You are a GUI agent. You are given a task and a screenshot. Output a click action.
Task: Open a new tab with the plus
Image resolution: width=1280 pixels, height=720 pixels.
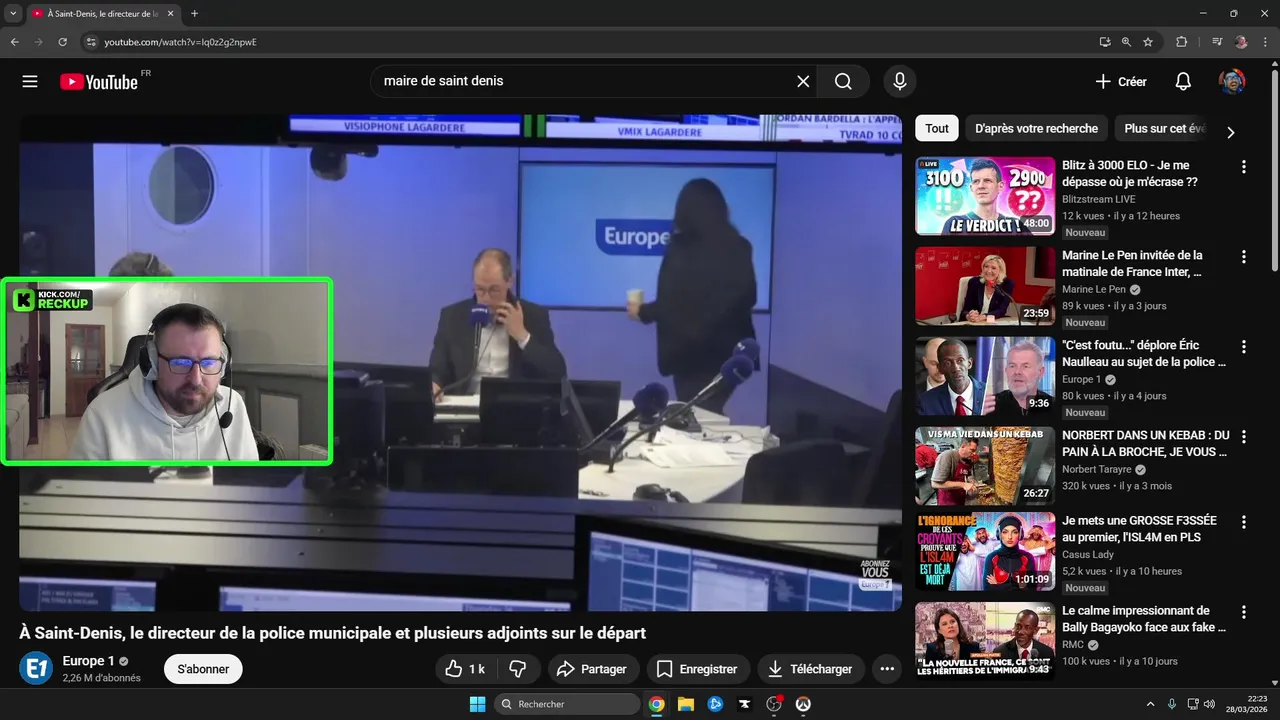click(x=194, y=14)
